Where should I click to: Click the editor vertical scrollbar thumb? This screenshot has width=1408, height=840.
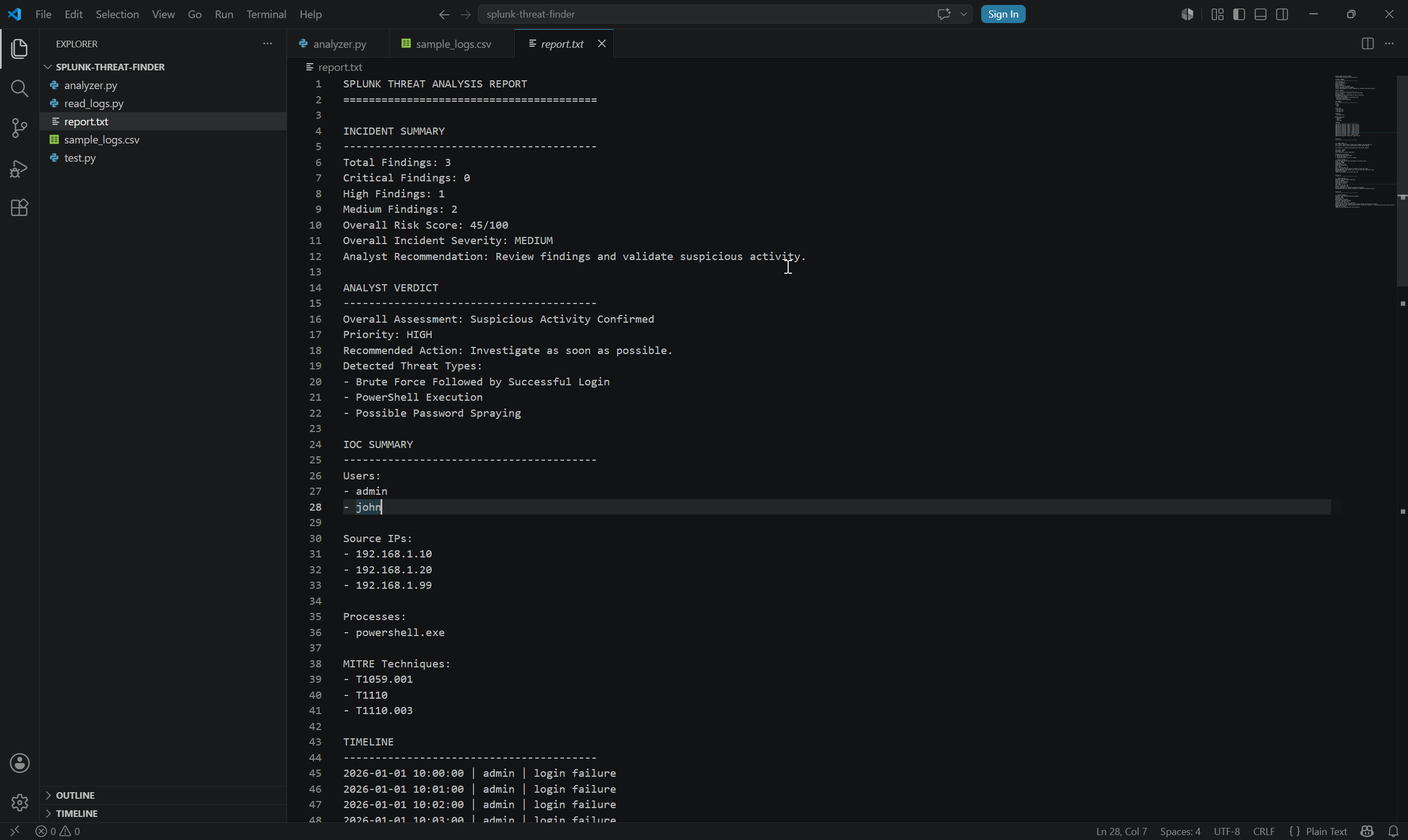coord(1402,181)
